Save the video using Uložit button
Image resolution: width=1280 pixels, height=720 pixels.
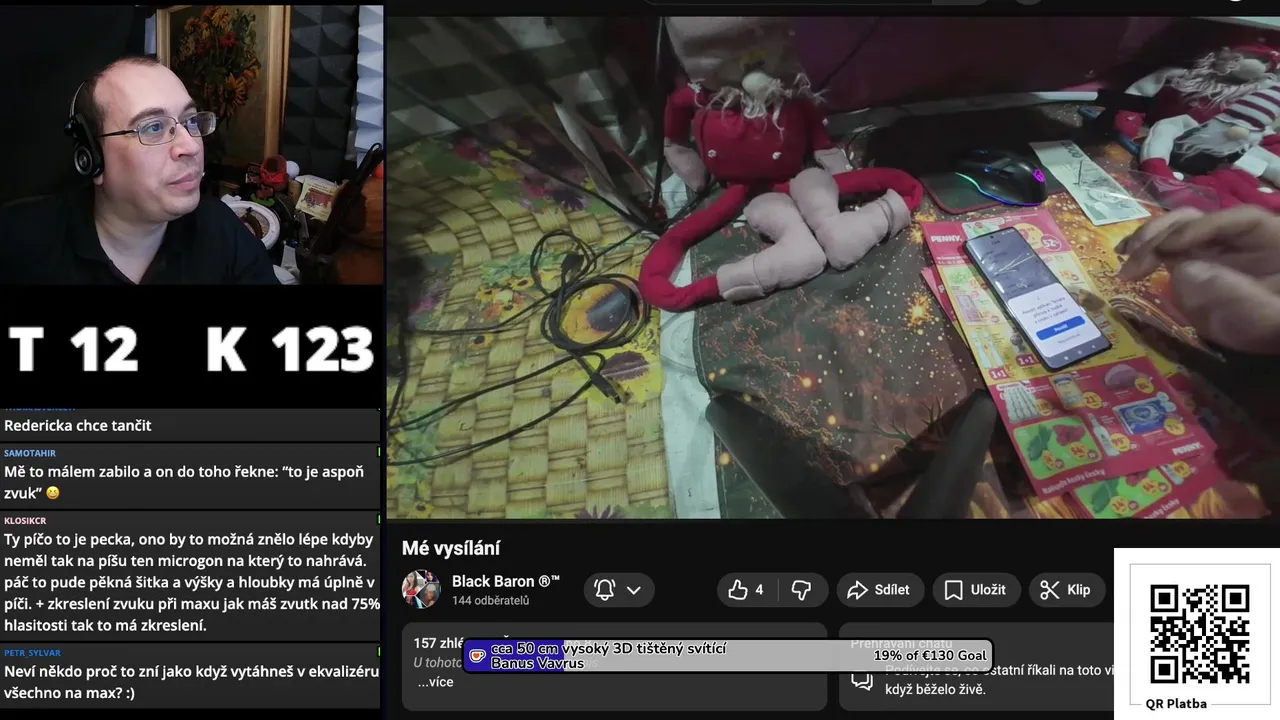(976, 590)
